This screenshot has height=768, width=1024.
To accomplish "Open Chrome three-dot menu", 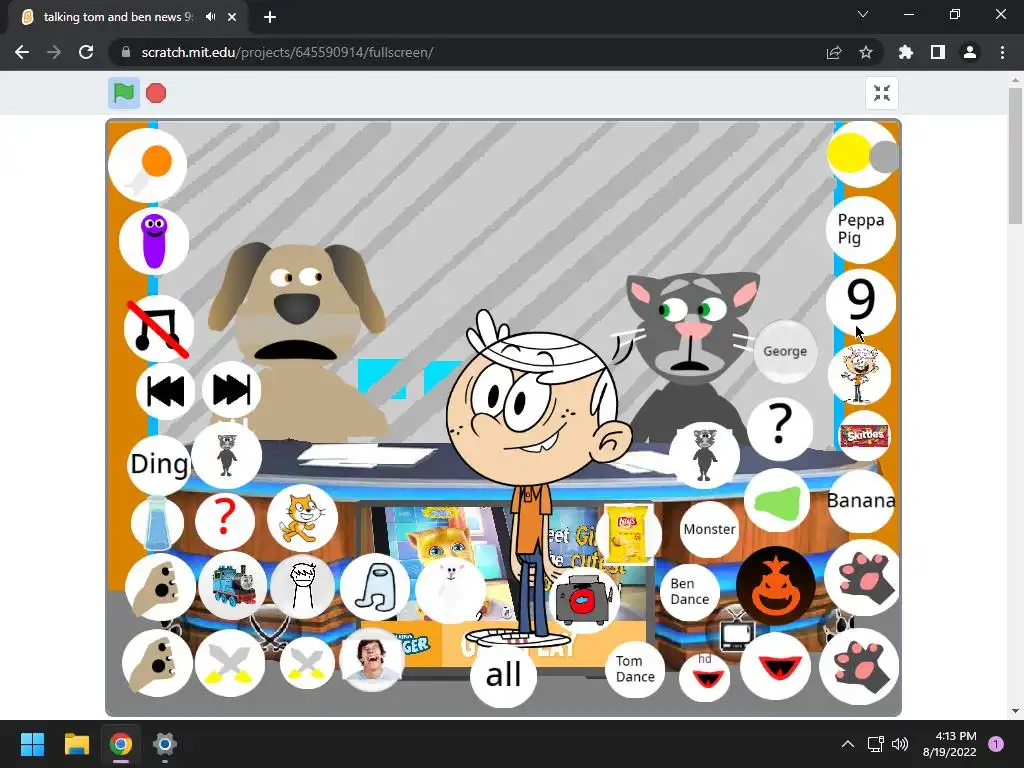I will click(1002, 52).
